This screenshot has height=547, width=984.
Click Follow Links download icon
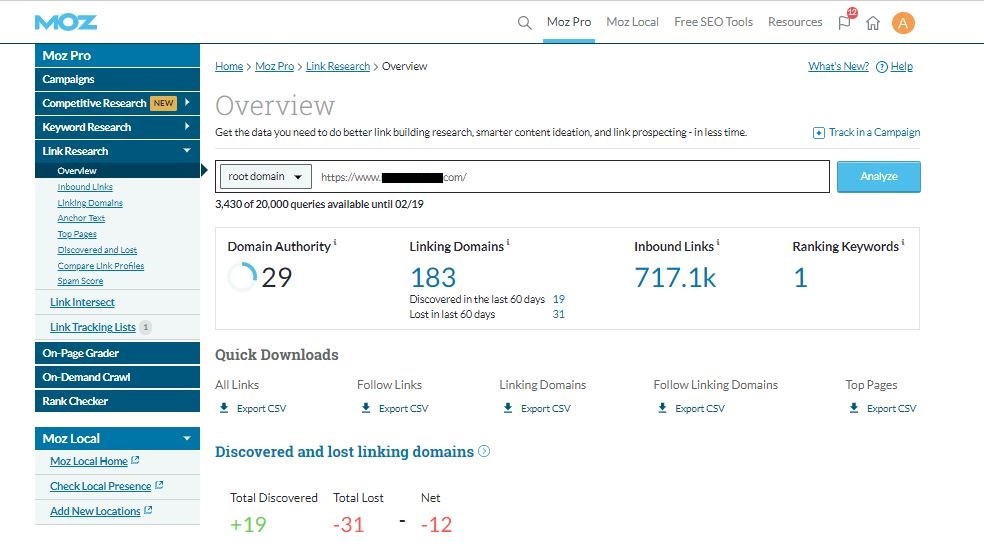(366, 408)
